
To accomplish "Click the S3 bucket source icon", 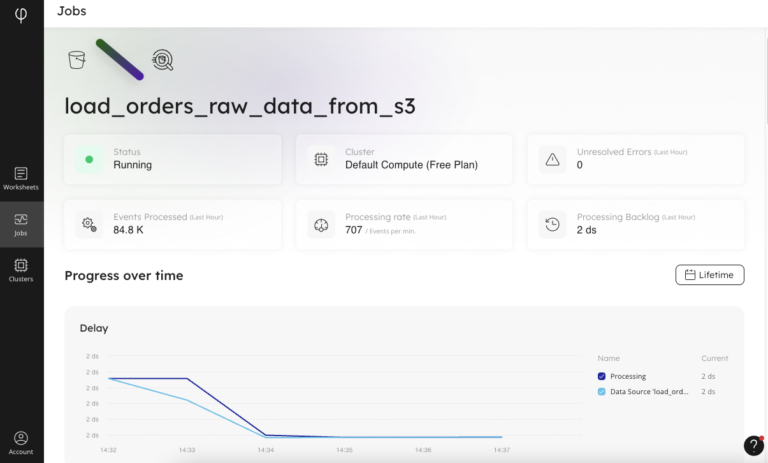I will click(x=76, y=60).
